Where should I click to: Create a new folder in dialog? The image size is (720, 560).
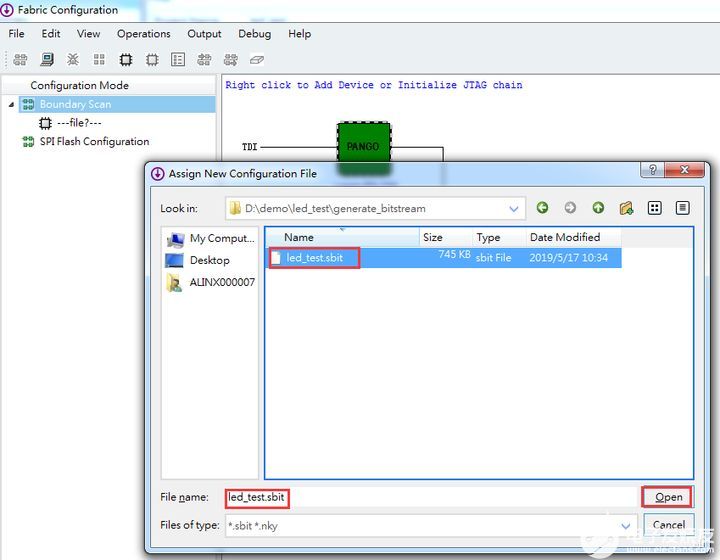click(626, 208)
